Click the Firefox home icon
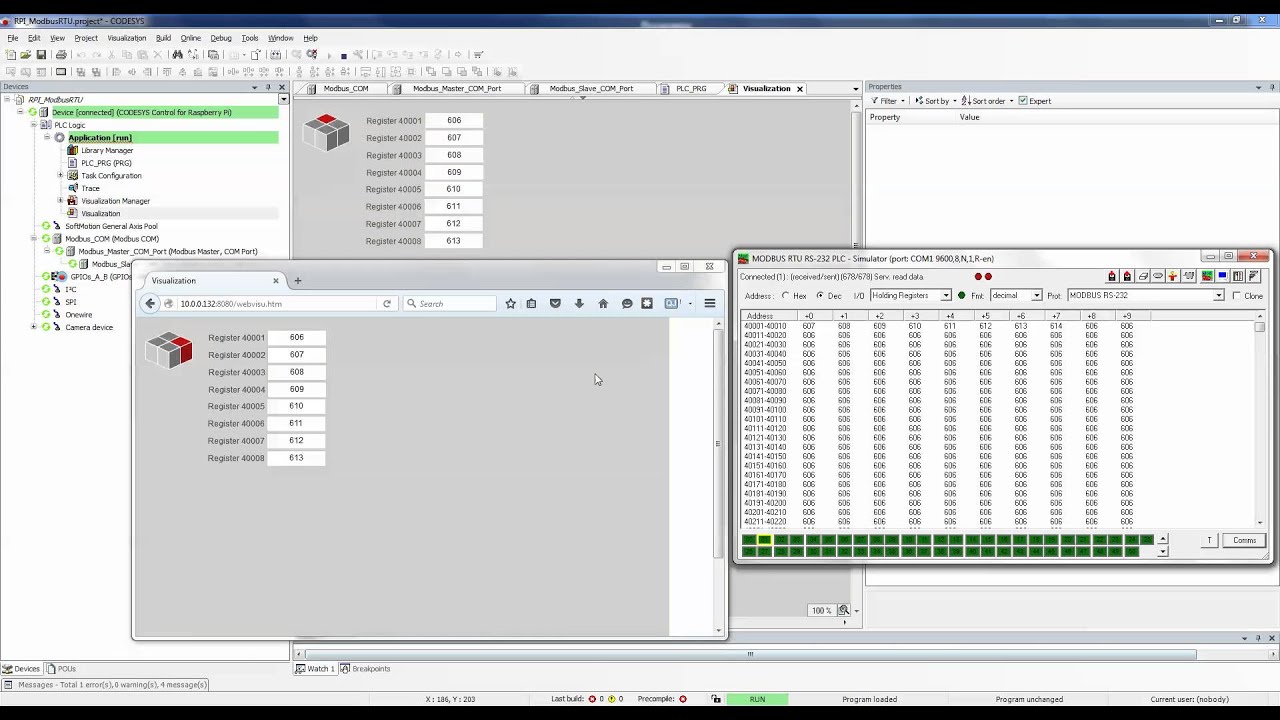The image size is (1280, 720). (x=603, y=303)
